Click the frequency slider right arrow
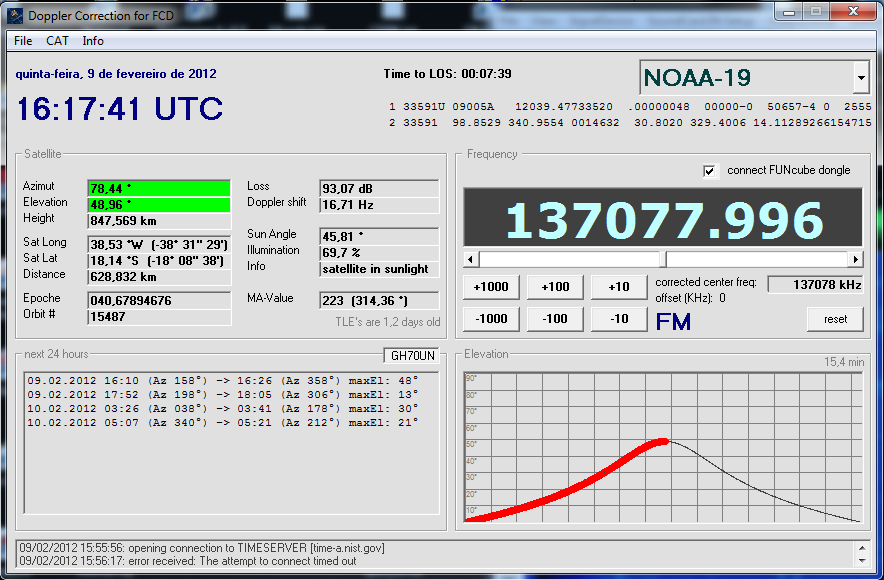Screen dimensions: 884x580 pos(855,259)
